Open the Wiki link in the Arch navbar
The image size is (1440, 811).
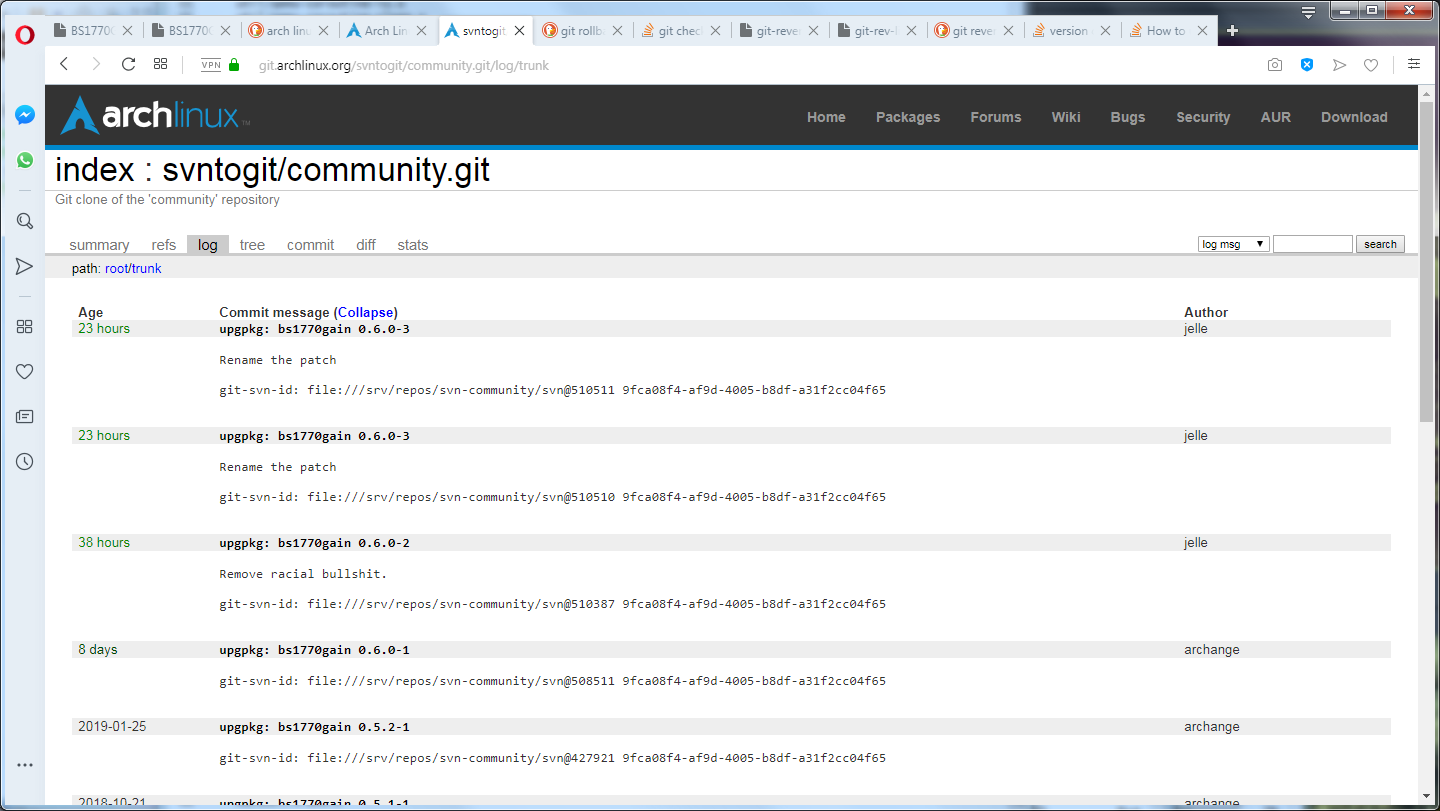coord(1065,117)
